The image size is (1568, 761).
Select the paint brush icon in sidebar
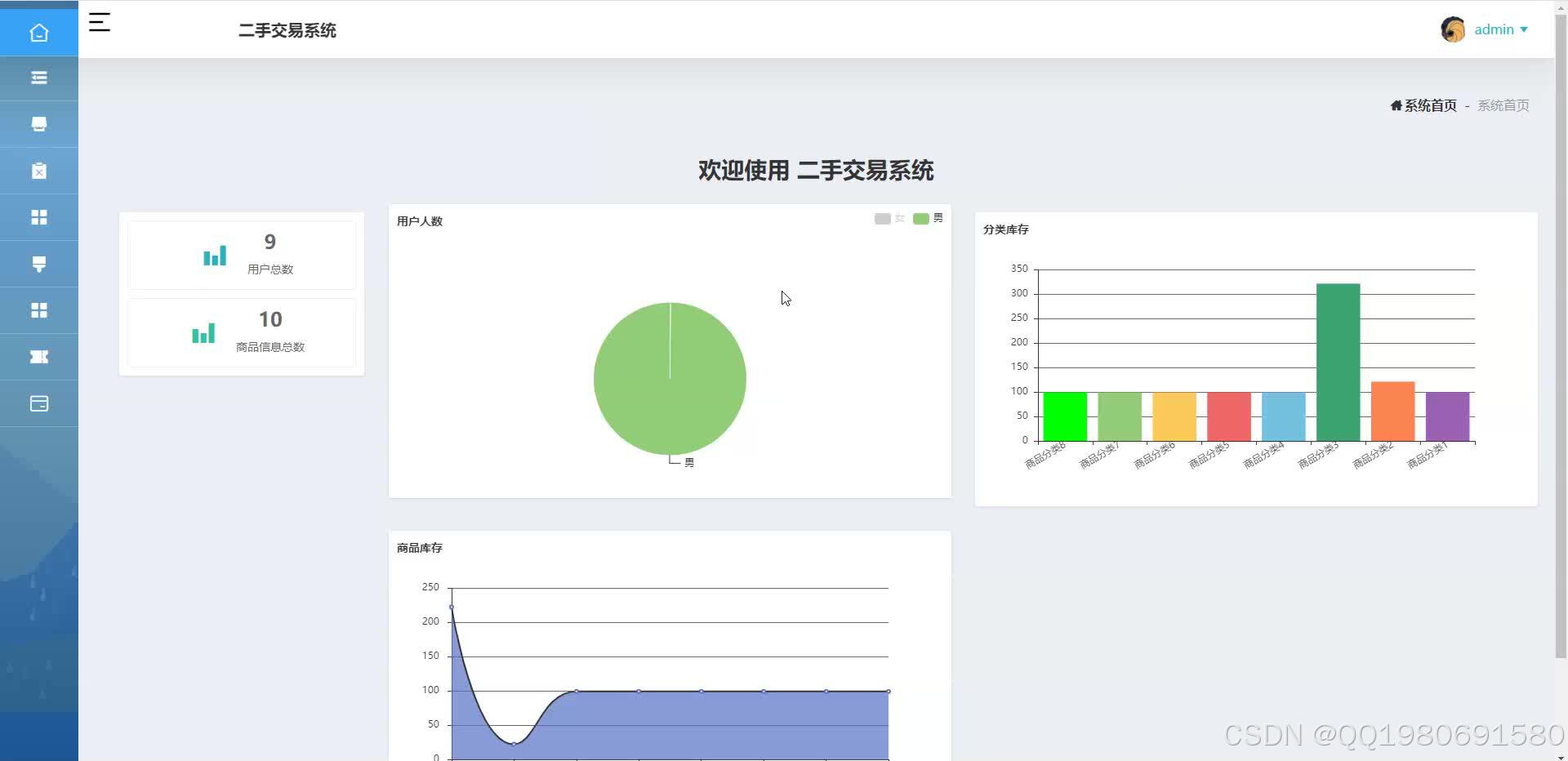(x=38, y=263)
